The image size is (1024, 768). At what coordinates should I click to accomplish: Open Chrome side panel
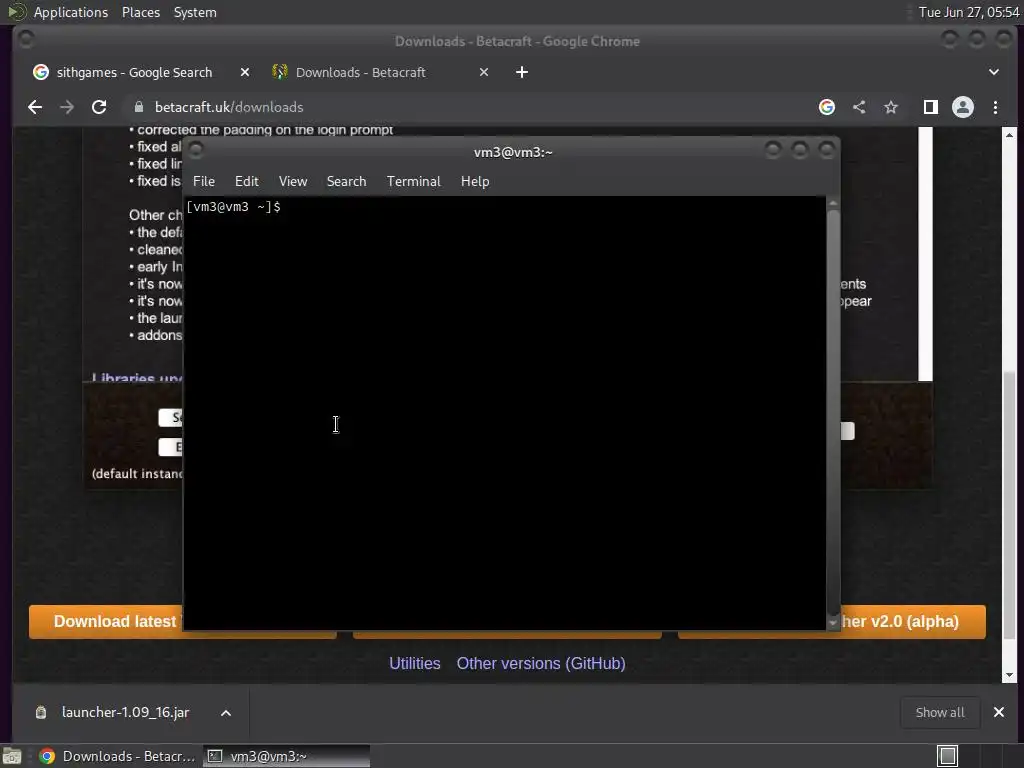[931, 107]
